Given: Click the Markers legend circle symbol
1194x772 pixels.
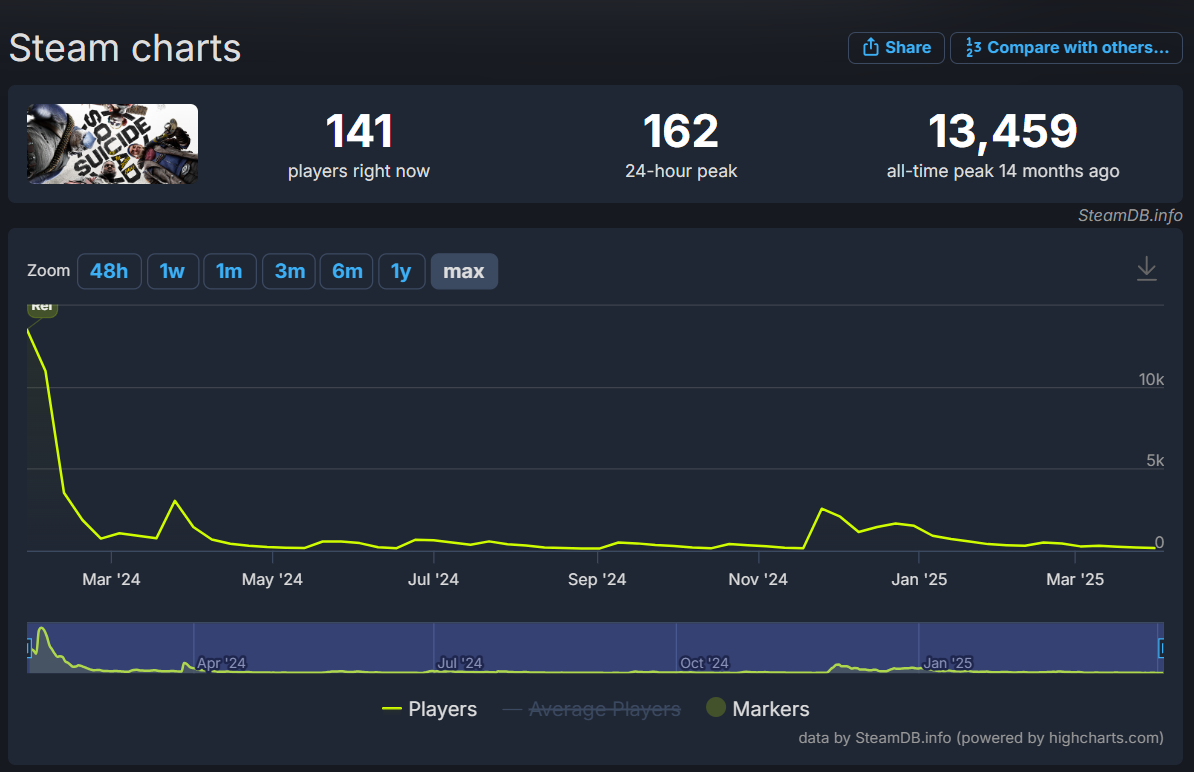Looking at the screenshot, I should pos(716,707).
